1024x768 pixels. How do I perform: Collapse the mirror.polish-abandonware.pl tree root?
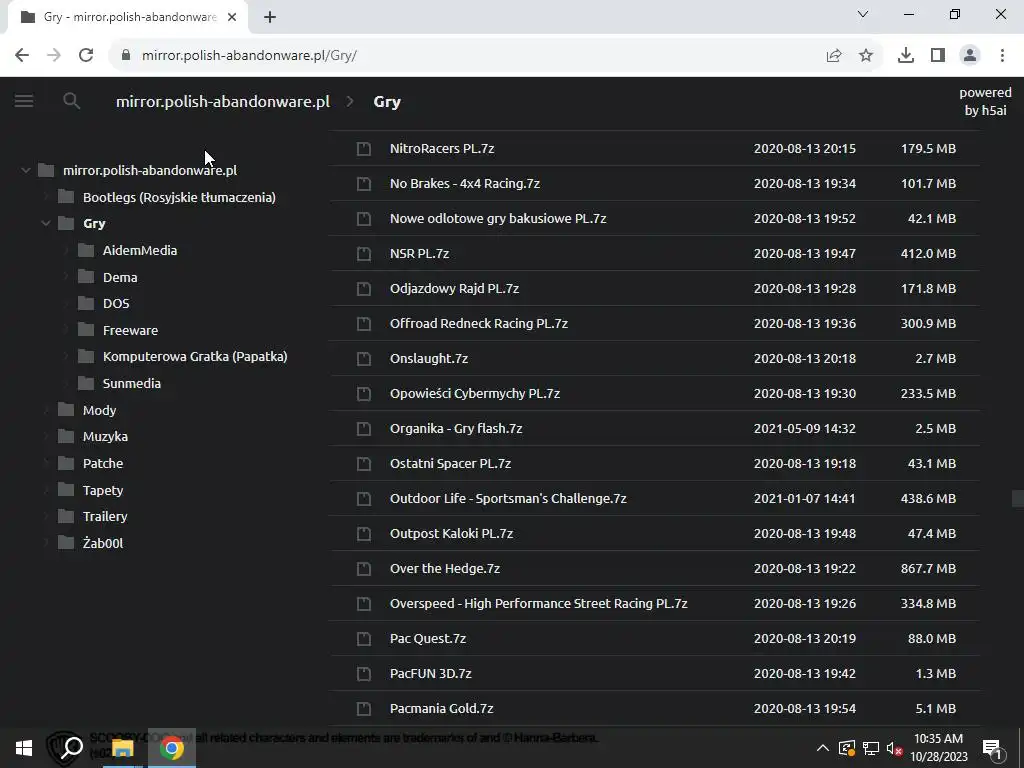[x=25, y=170]
